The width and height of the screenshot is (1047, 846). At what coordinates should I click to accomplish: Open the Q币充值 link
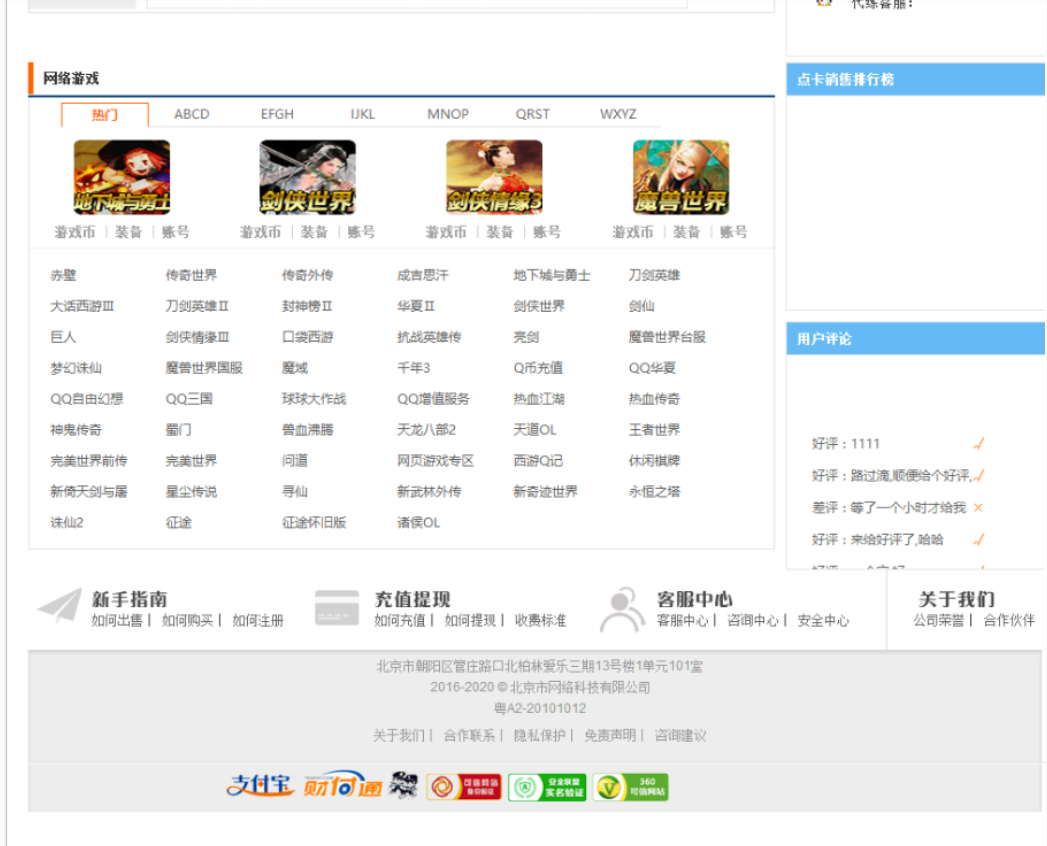pos(538,368)
